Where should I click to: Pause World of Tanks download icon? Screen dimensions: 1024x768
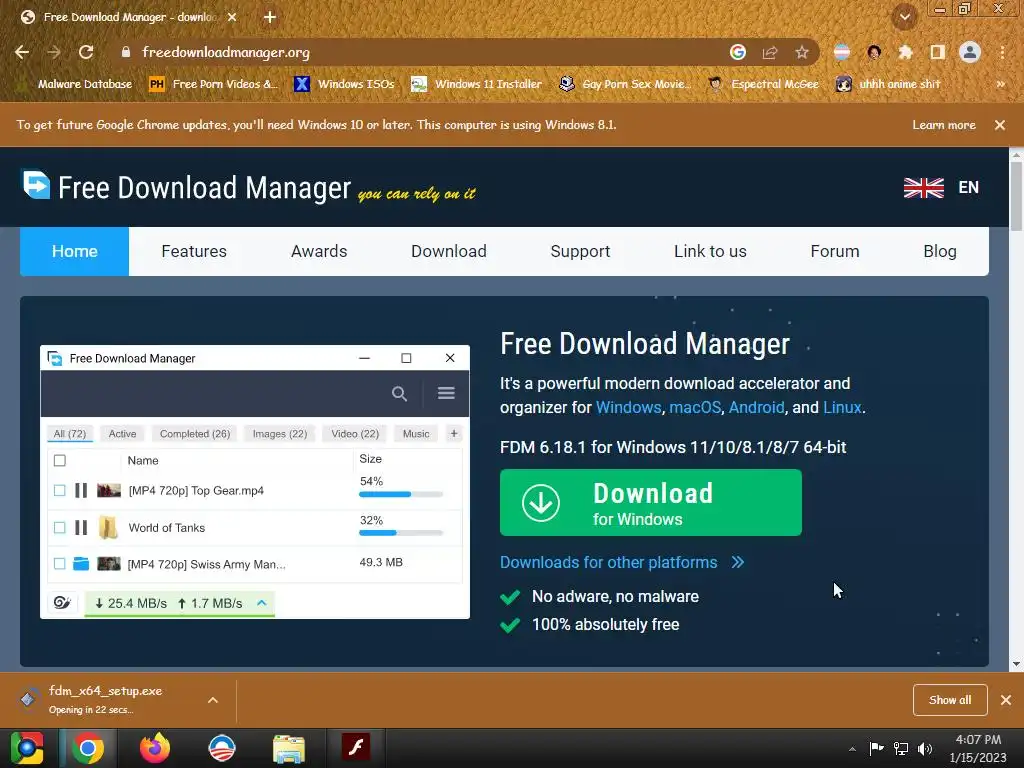coord(81,527)
